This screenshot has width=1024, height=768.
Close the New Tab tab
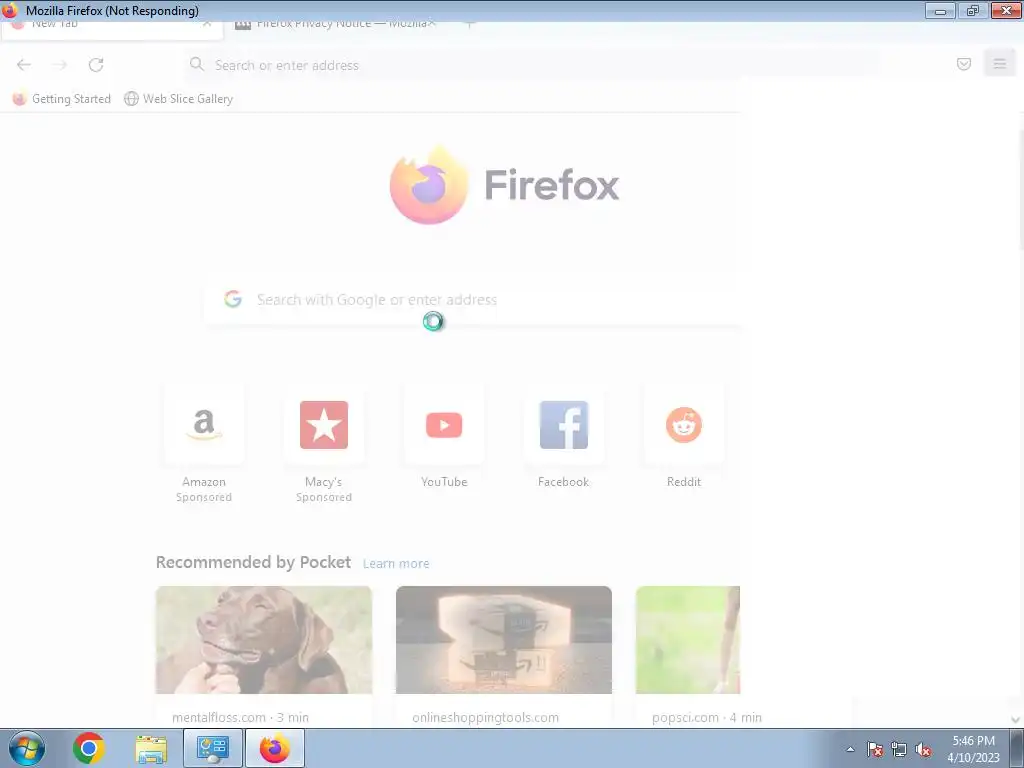click(207, 24)
